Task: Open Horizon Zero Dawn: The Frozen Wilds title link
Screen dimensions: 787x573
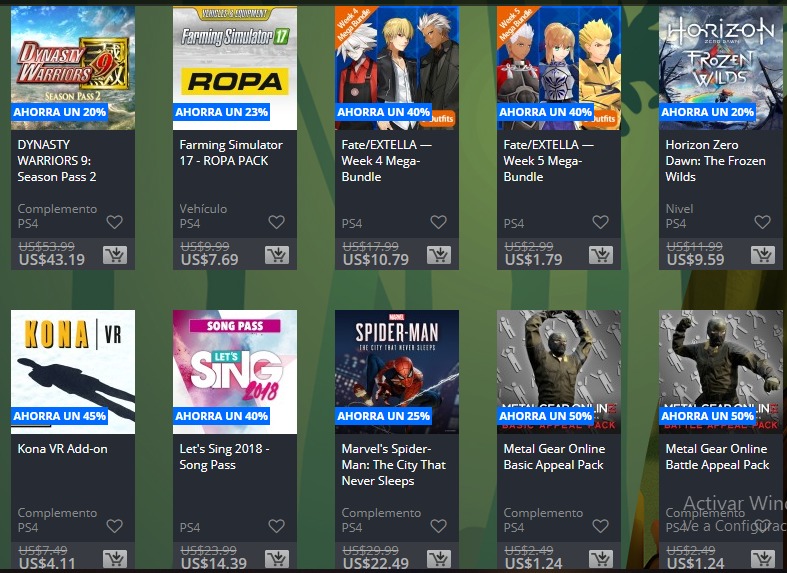Action: click(x=715, y=161)
